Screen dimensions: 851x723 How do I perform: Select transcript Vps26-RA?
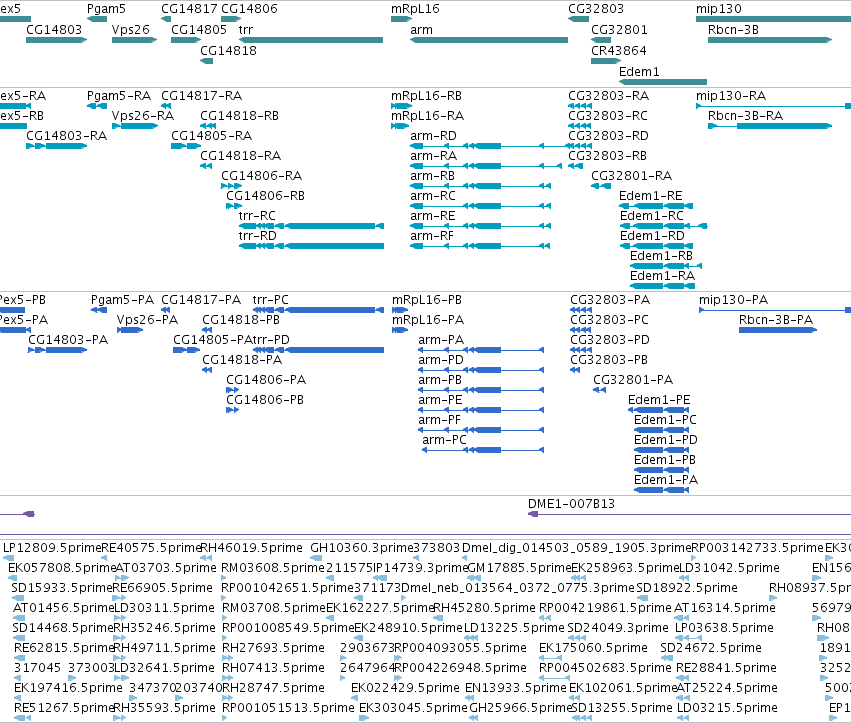pyautogui.click(x=135, y=126)
